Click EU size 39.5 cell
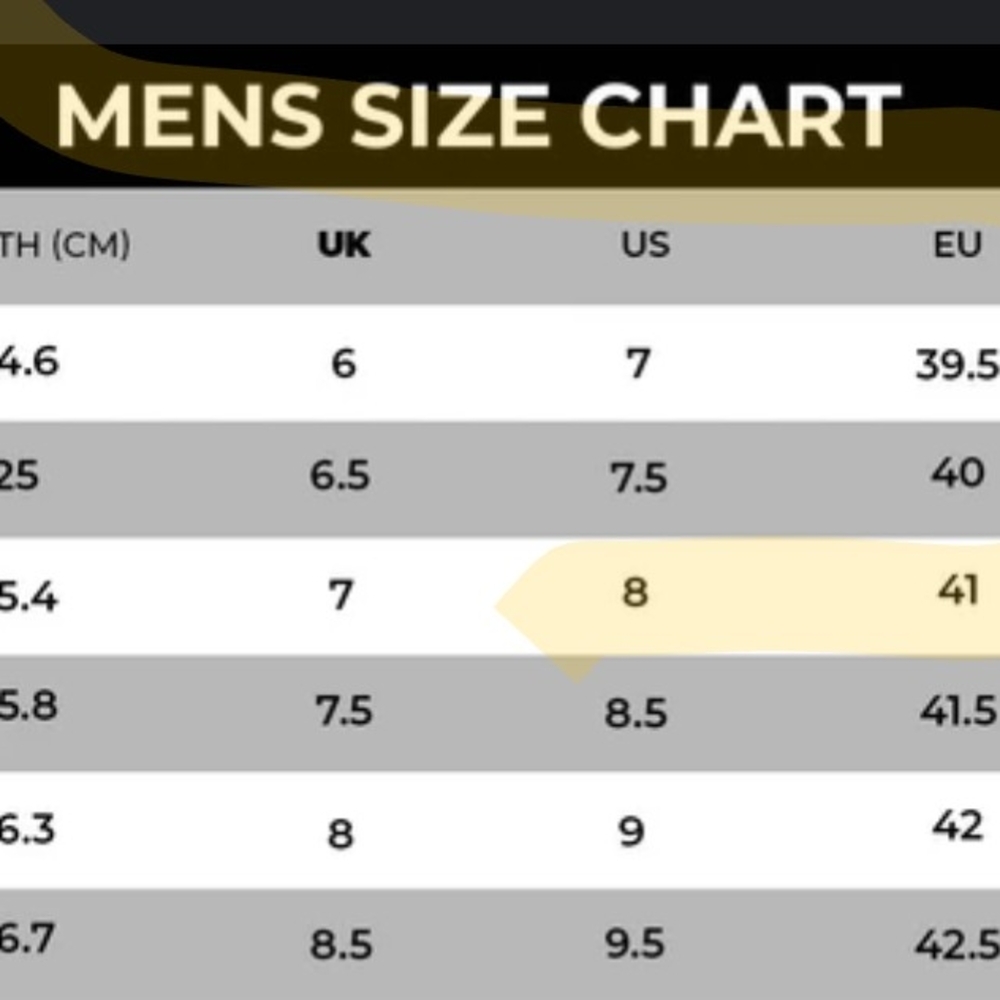This screenshot has width=1000, height=1000. [x=957, y=365]
